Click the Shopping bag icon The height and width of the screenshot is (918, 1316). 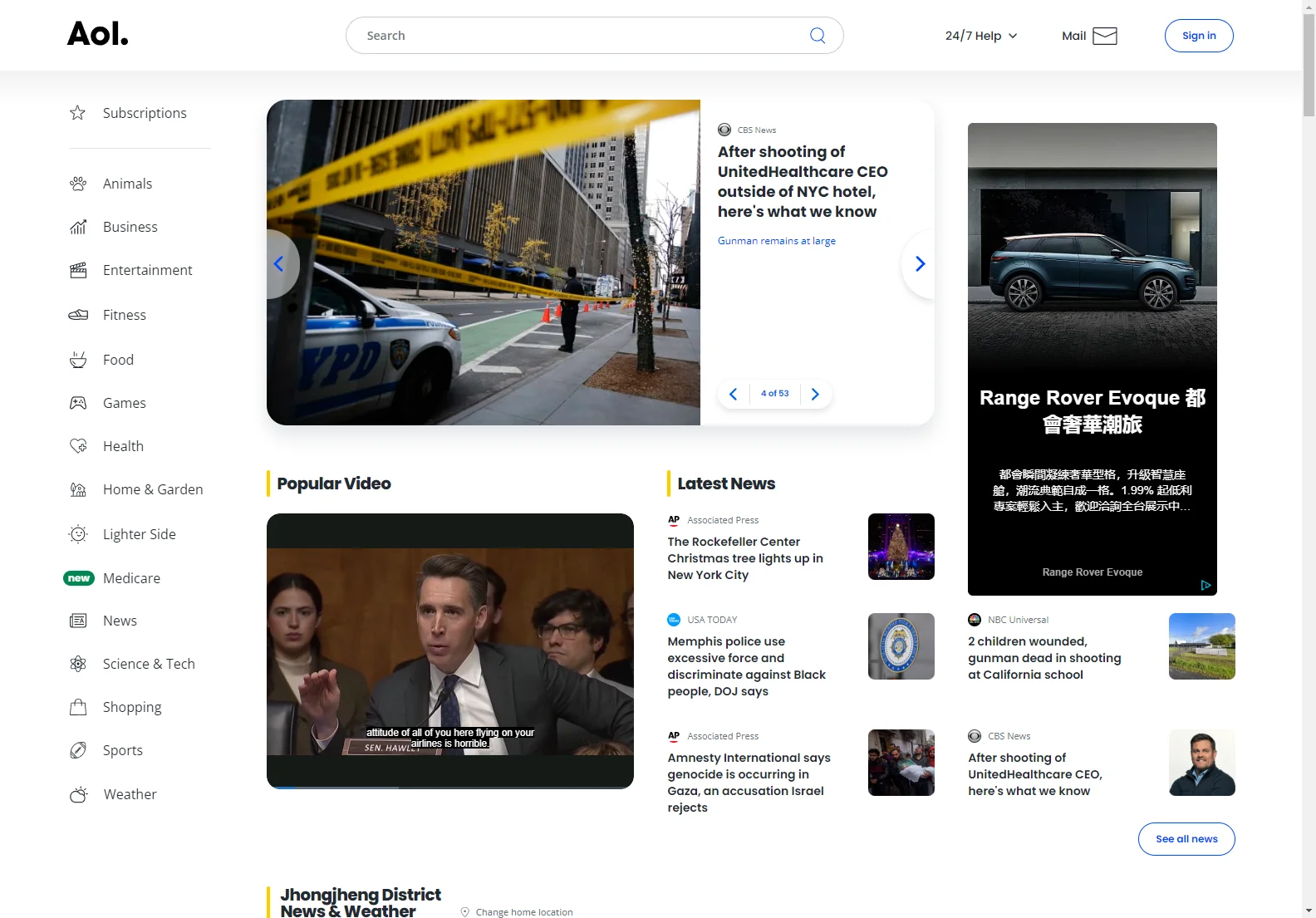click(x=78, y=707)
